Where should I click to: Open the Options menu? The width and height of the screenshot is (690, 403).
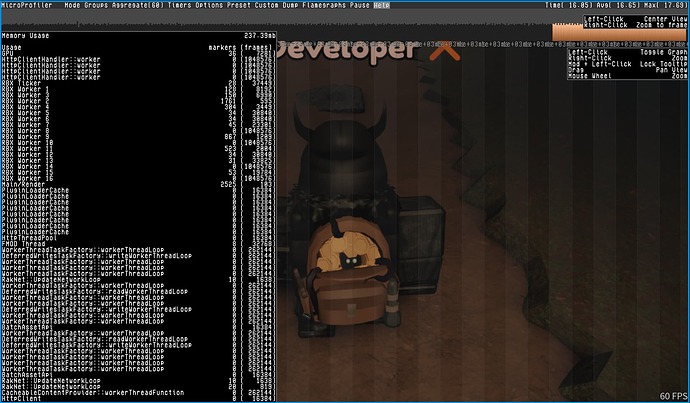[x=209, y=5]
